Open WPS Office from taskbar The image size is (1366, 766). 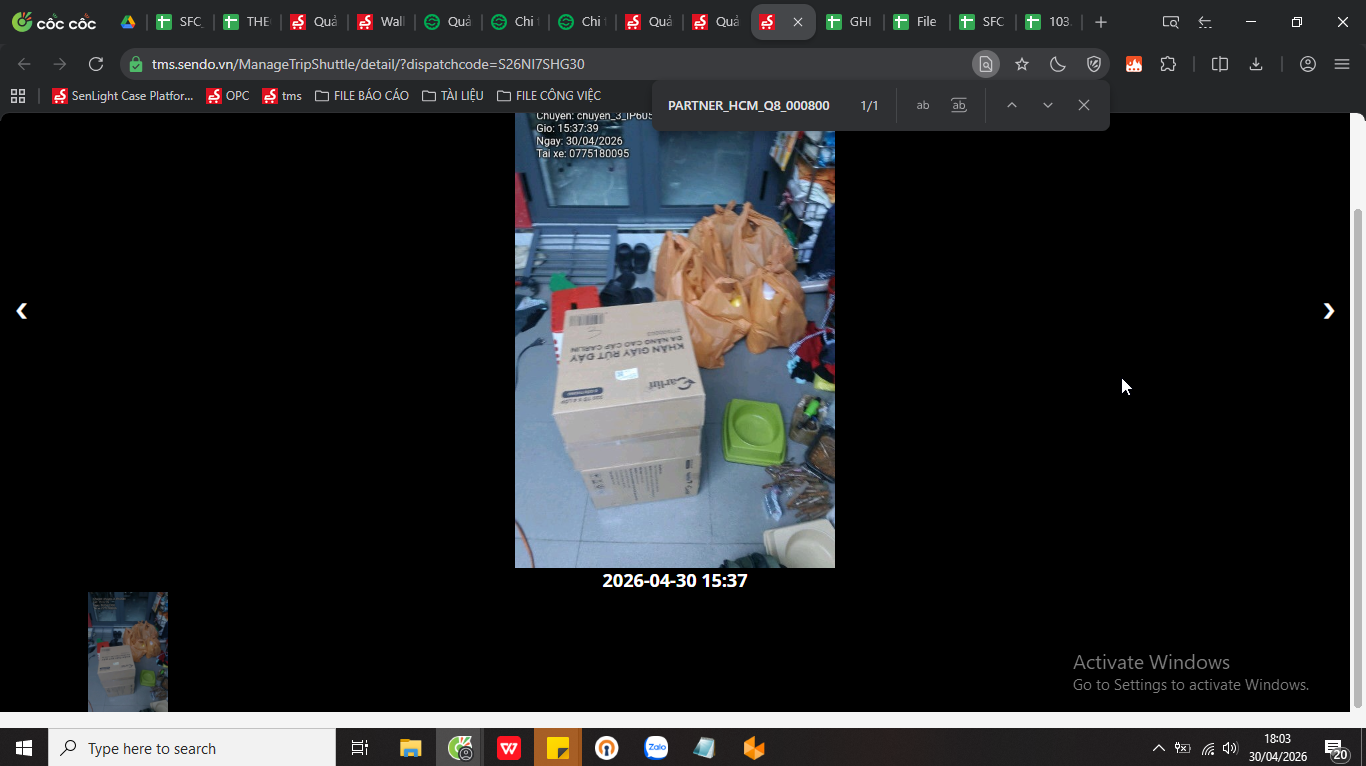[x=509, y=748]
